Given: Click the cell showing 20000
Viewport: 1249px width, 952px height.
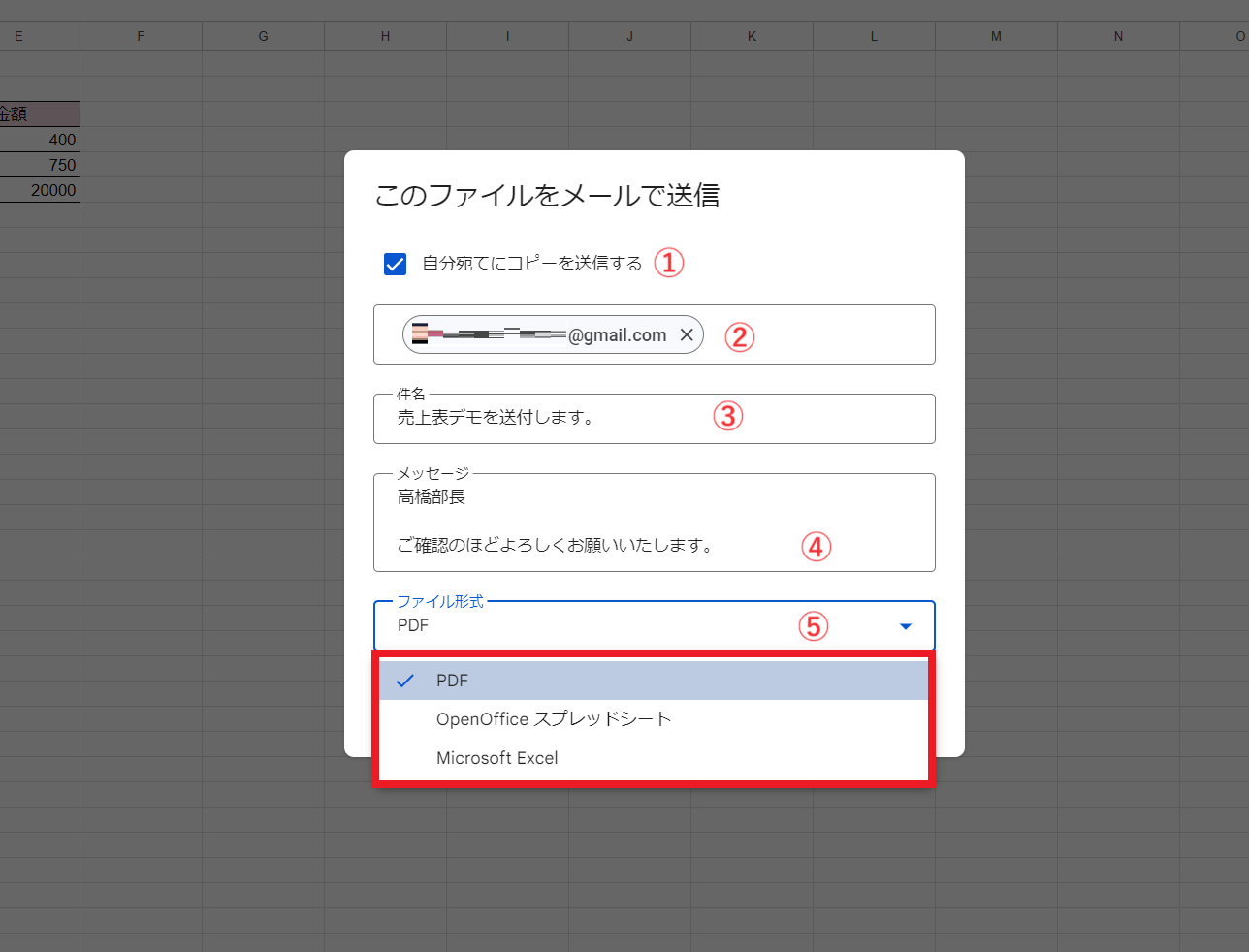Looking at the screenshot, I should click(39, 190).
